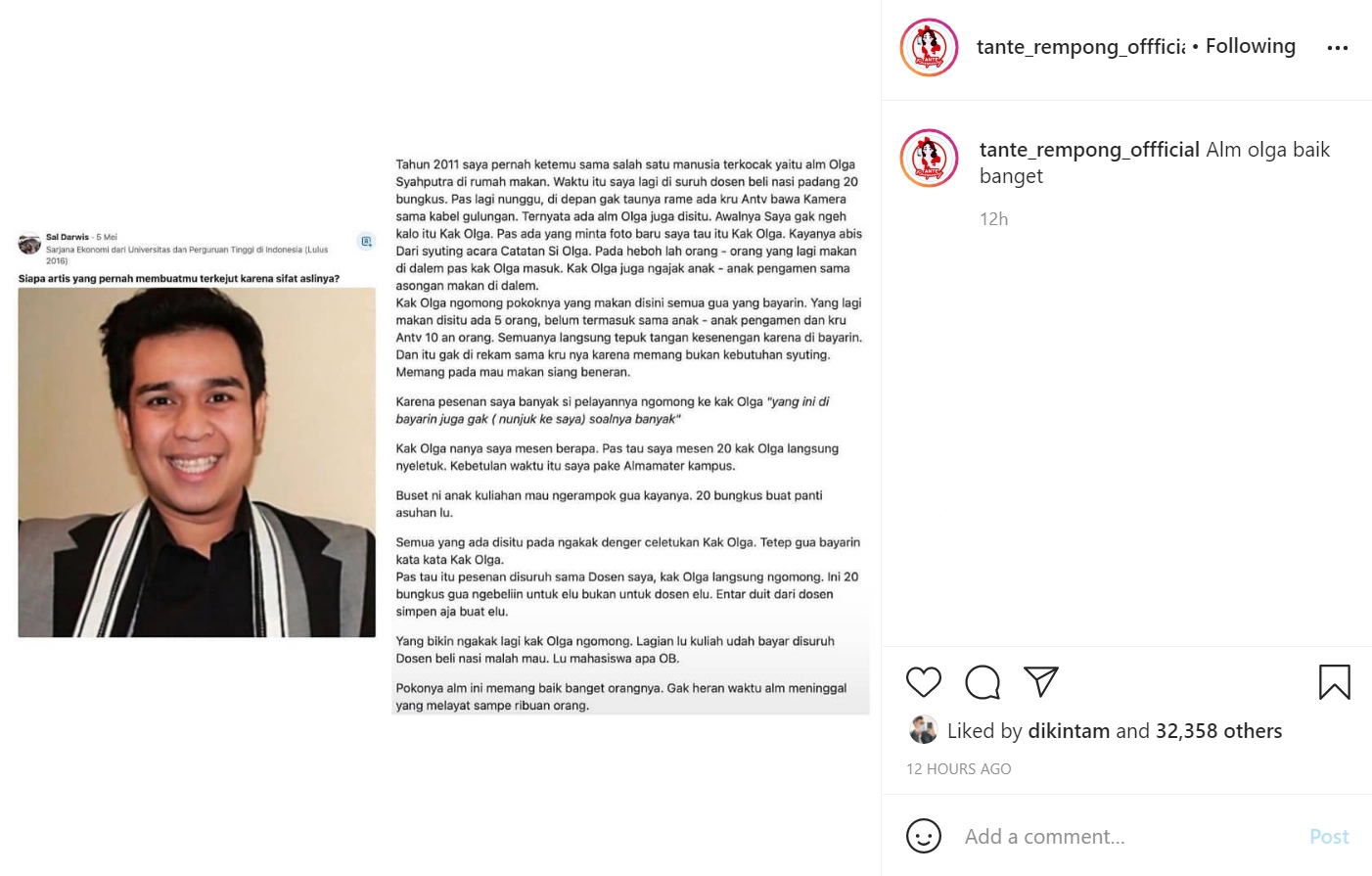1372x876 pixels.
Task: View who liked by clicking 32,358 others
Action: (x=1218, y=730)
